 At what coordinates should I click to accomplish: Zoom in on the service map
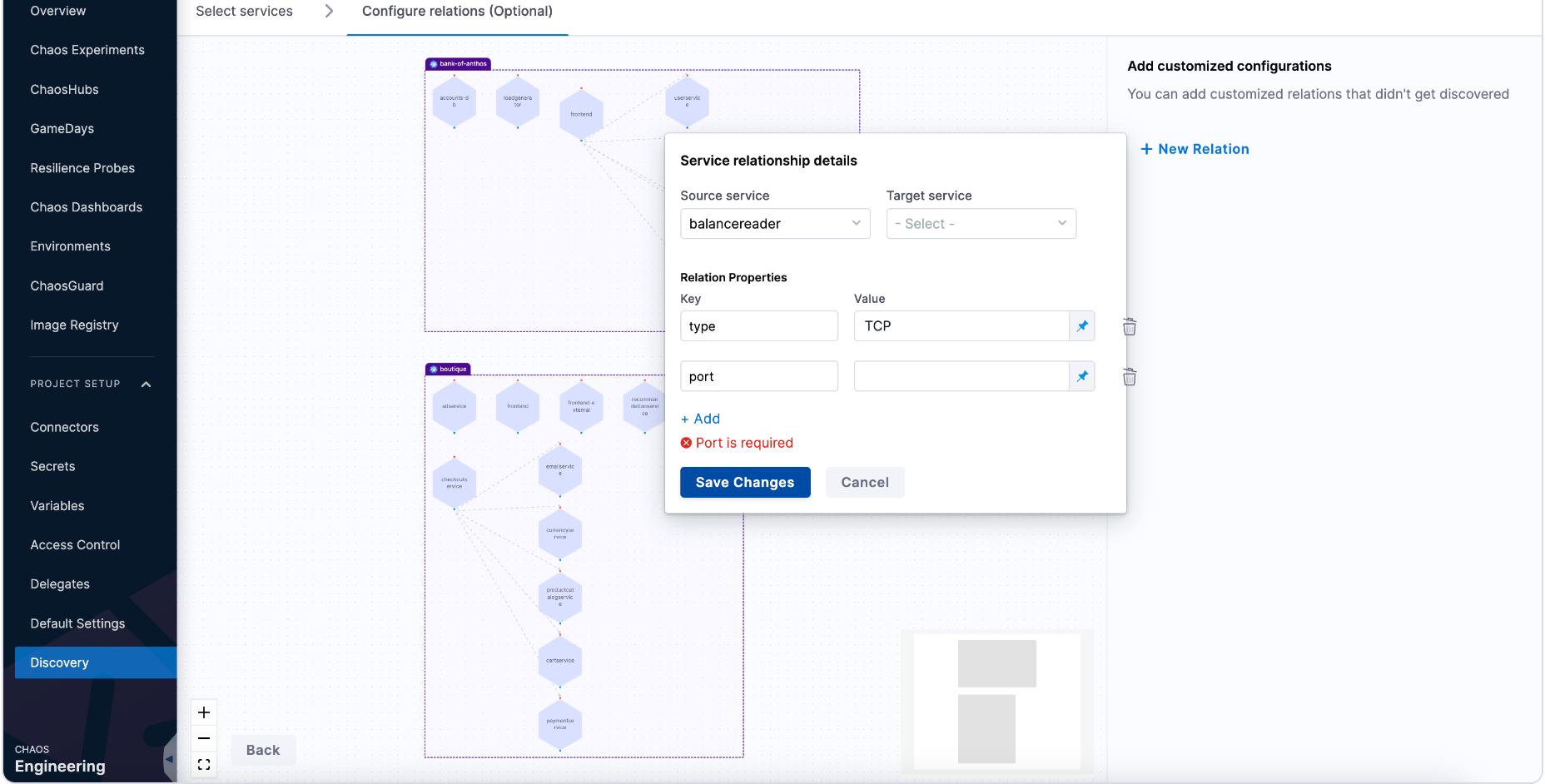point(204,712)
